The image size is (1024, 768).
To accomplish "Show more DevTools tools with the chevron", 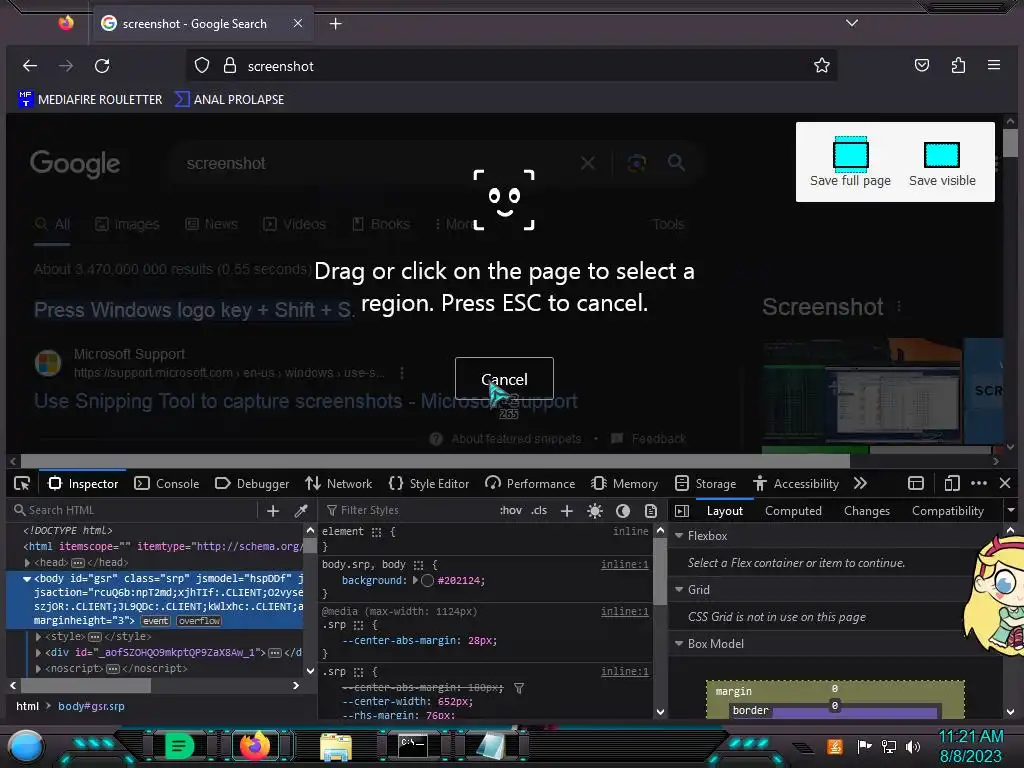I will point(860,483).
